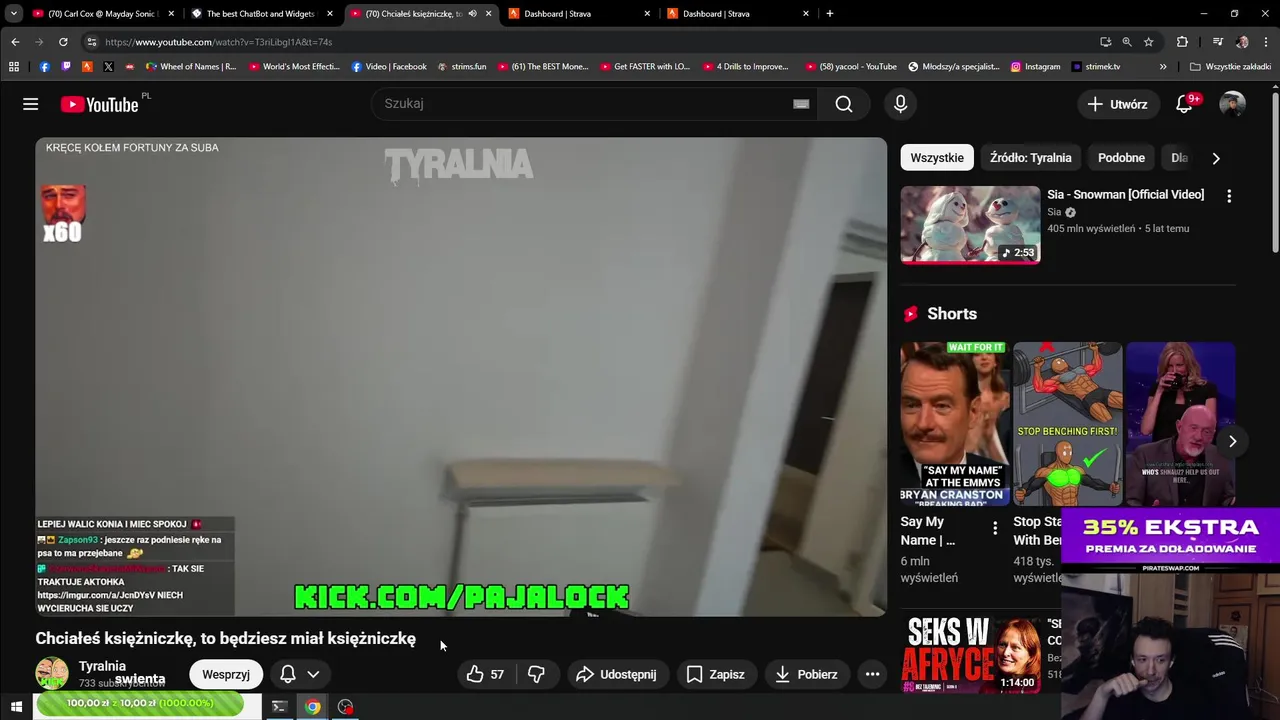Show more Shorts with the right arrow
Viewport: 1280px width, 720px height.
(1232, 441)
